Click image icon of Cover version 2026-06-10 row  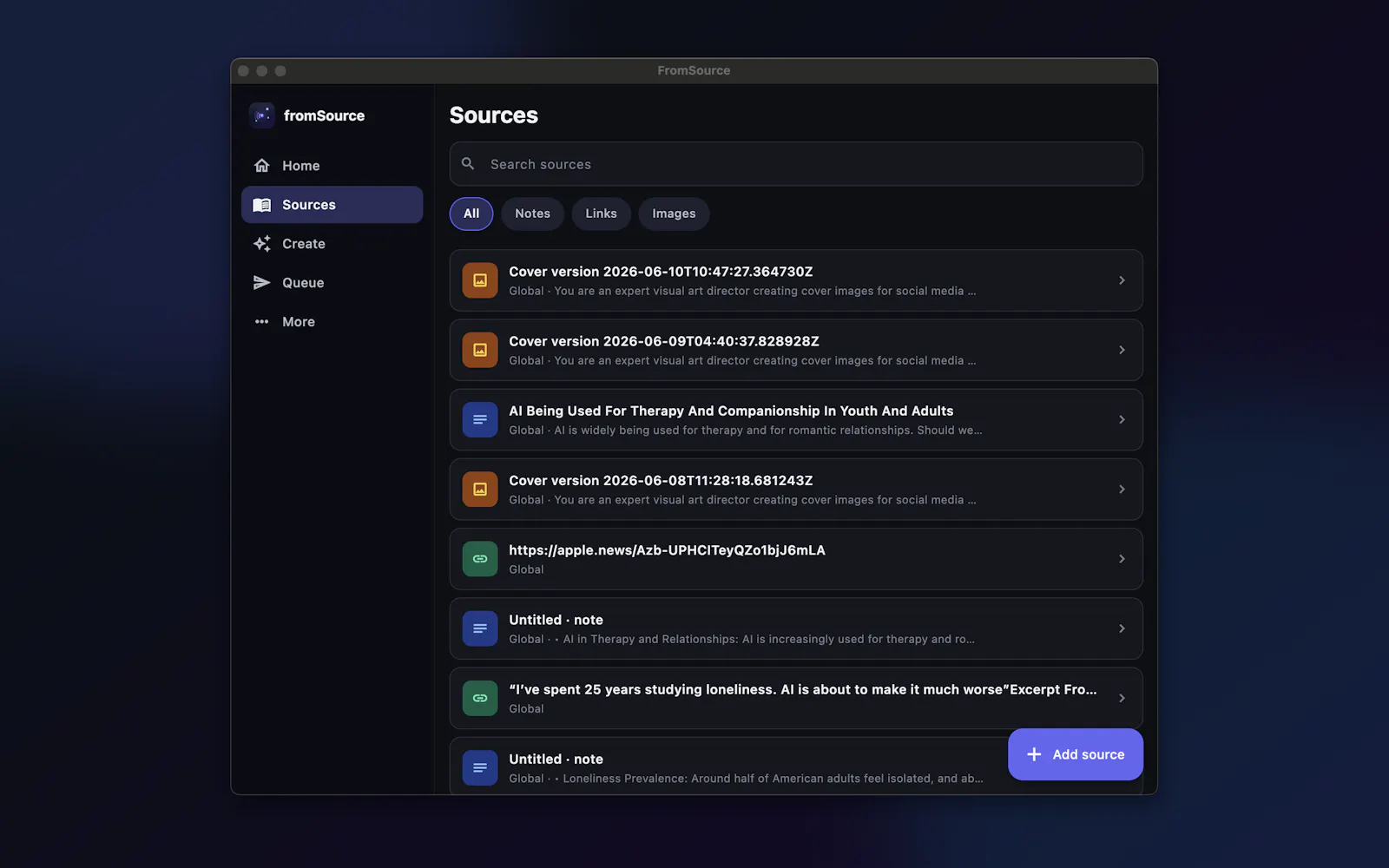[480, 280]
